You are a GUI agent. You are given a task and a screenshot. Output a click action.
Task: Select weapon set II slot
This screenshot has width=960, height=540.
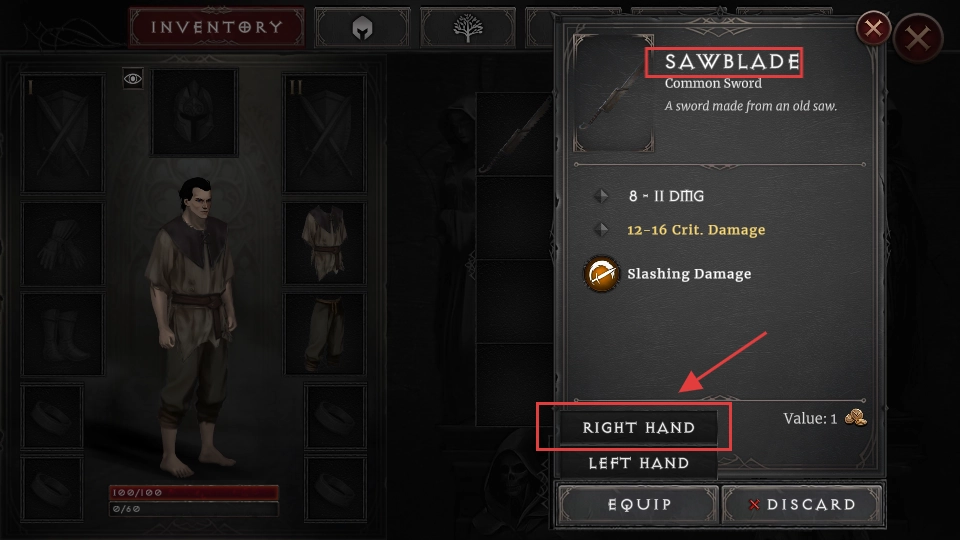point(324,133)
